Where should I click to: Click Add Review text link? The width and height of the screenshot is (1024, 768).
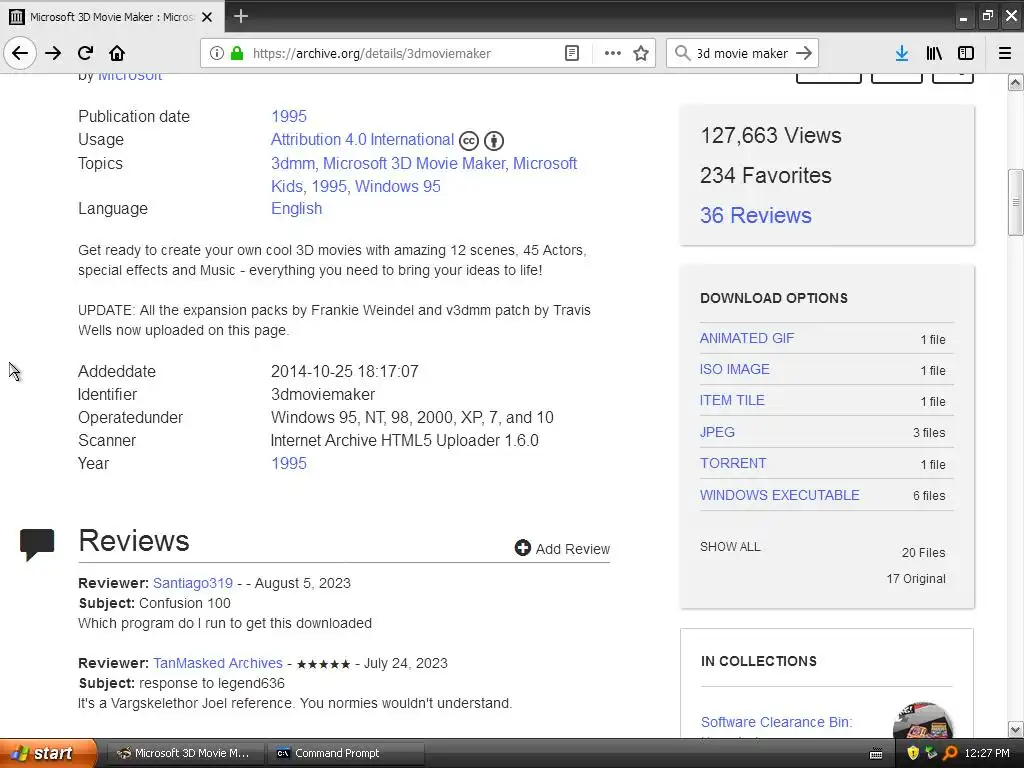(x=573, y=549)
